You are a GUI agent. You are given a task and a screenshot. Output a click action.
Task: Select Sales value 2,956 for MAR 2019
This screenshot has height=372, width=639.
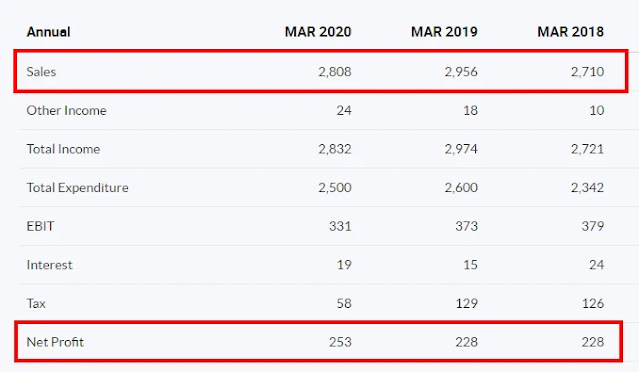(x=461, y=72)
